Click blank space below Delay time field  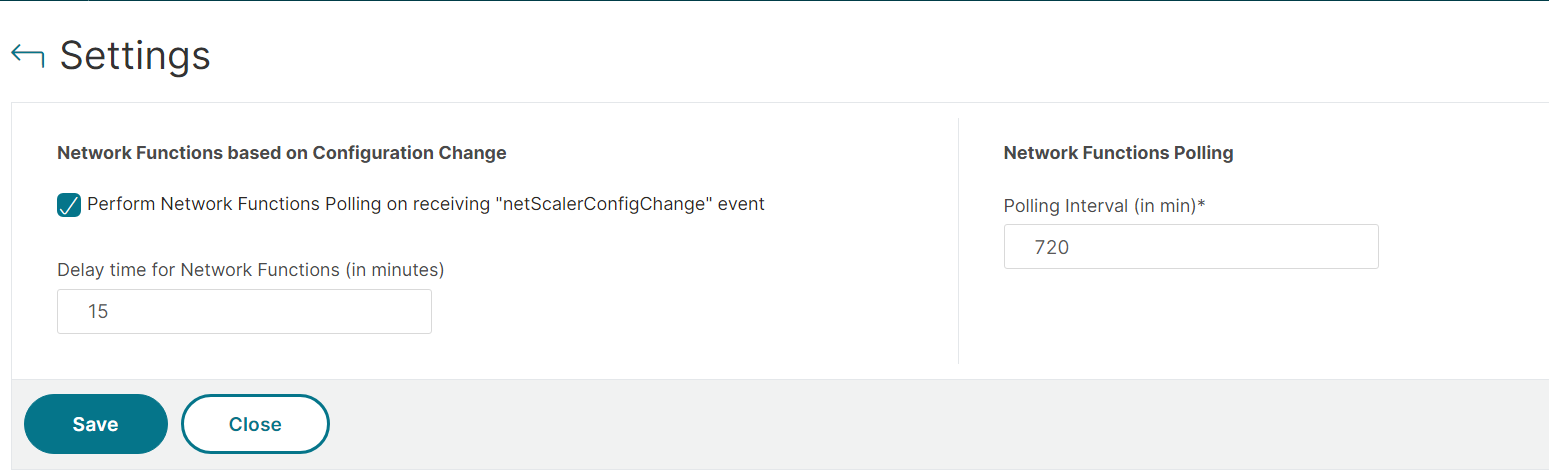(x=244, y=355)
